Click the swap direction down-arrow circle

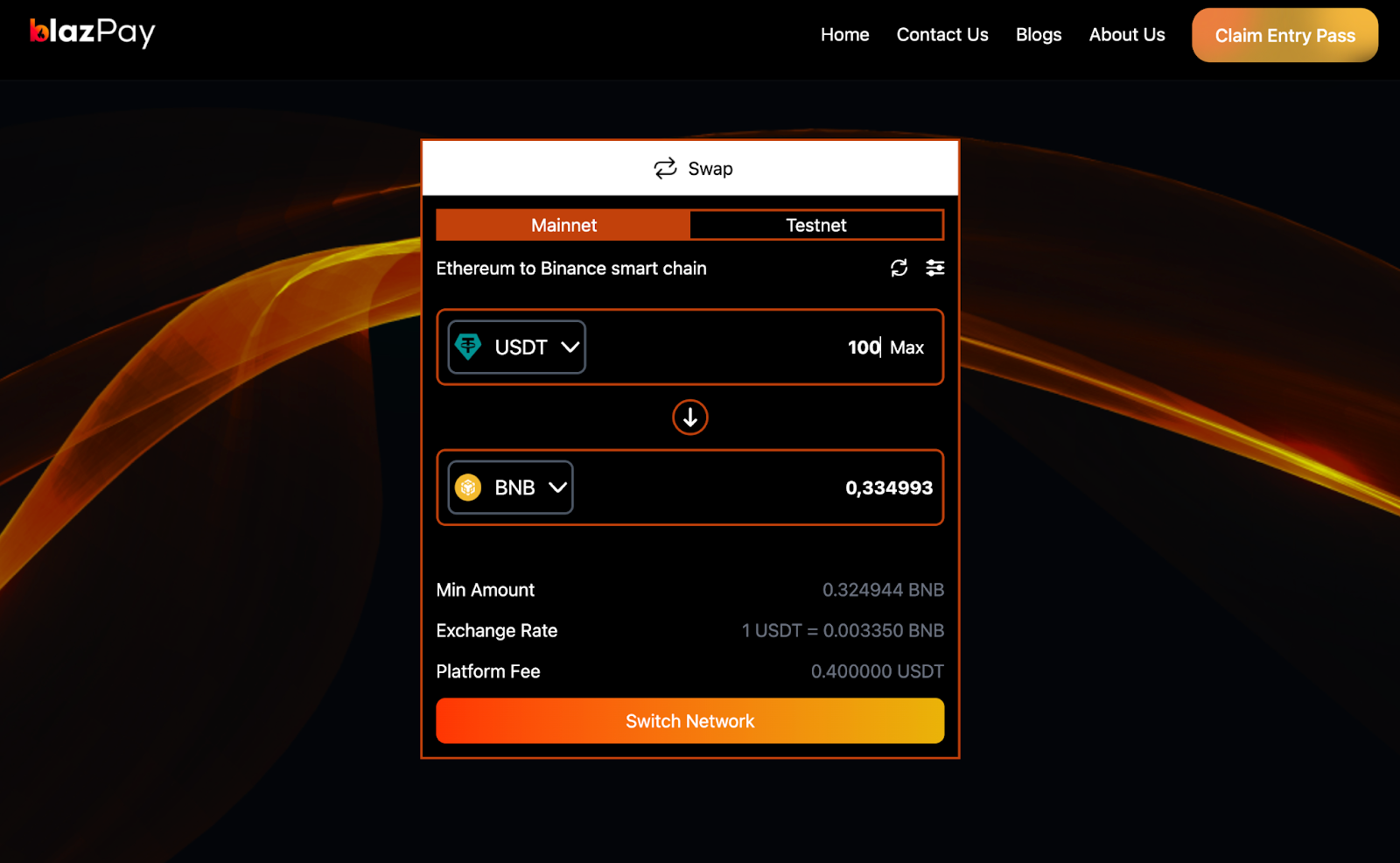[x=689, y=417]
